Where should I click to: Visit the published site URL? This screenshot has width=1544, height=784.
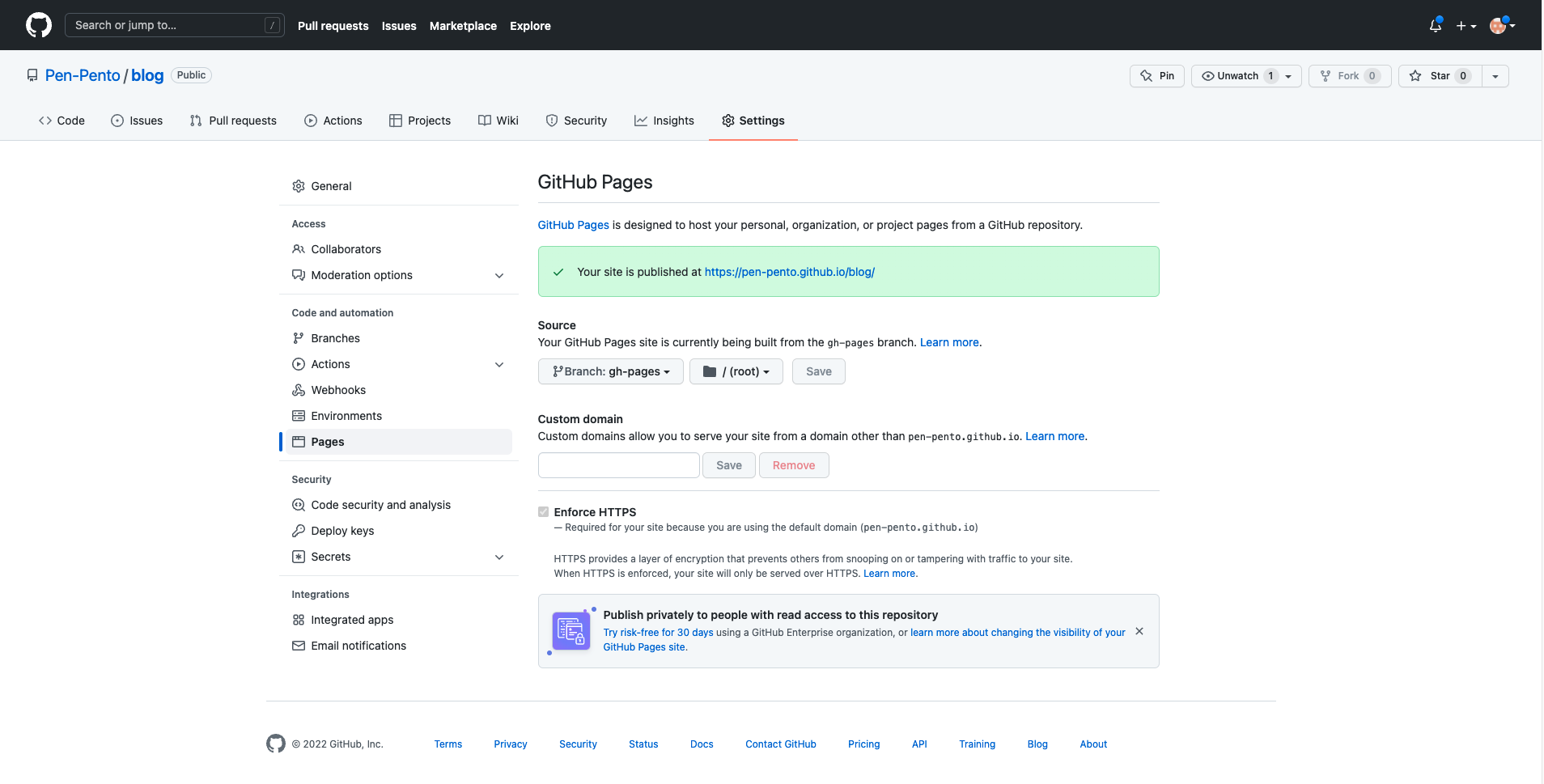(790, 272)
